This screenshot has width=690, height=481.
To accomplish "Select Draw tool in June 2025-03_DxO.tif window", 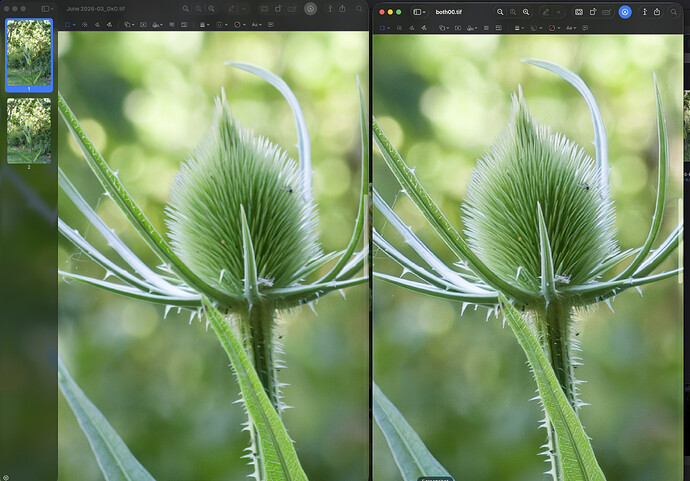I will 109,25.
